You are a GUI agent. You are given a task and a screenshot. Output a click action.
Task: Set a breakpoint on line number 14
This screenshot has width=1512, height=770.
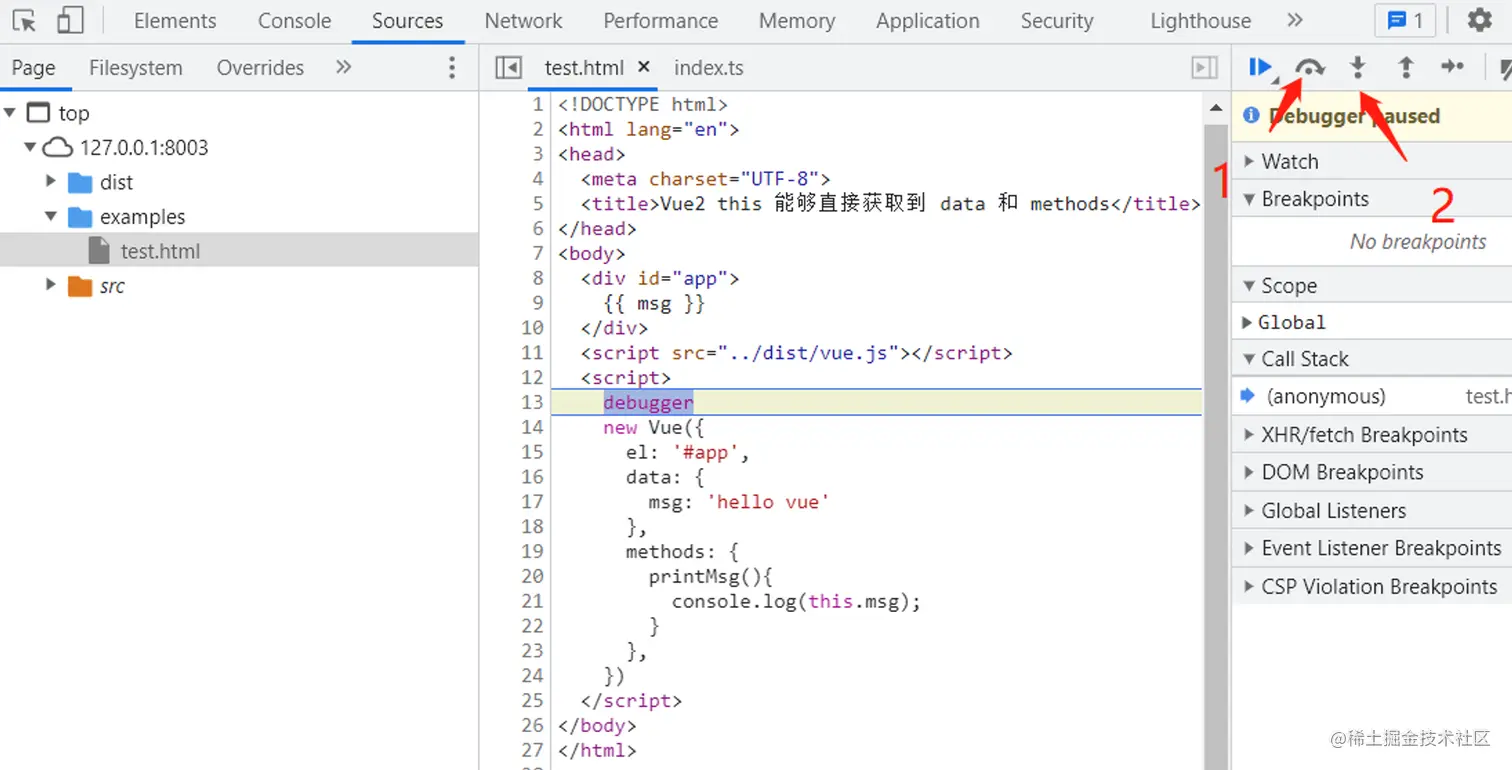(x=532, y=427)
